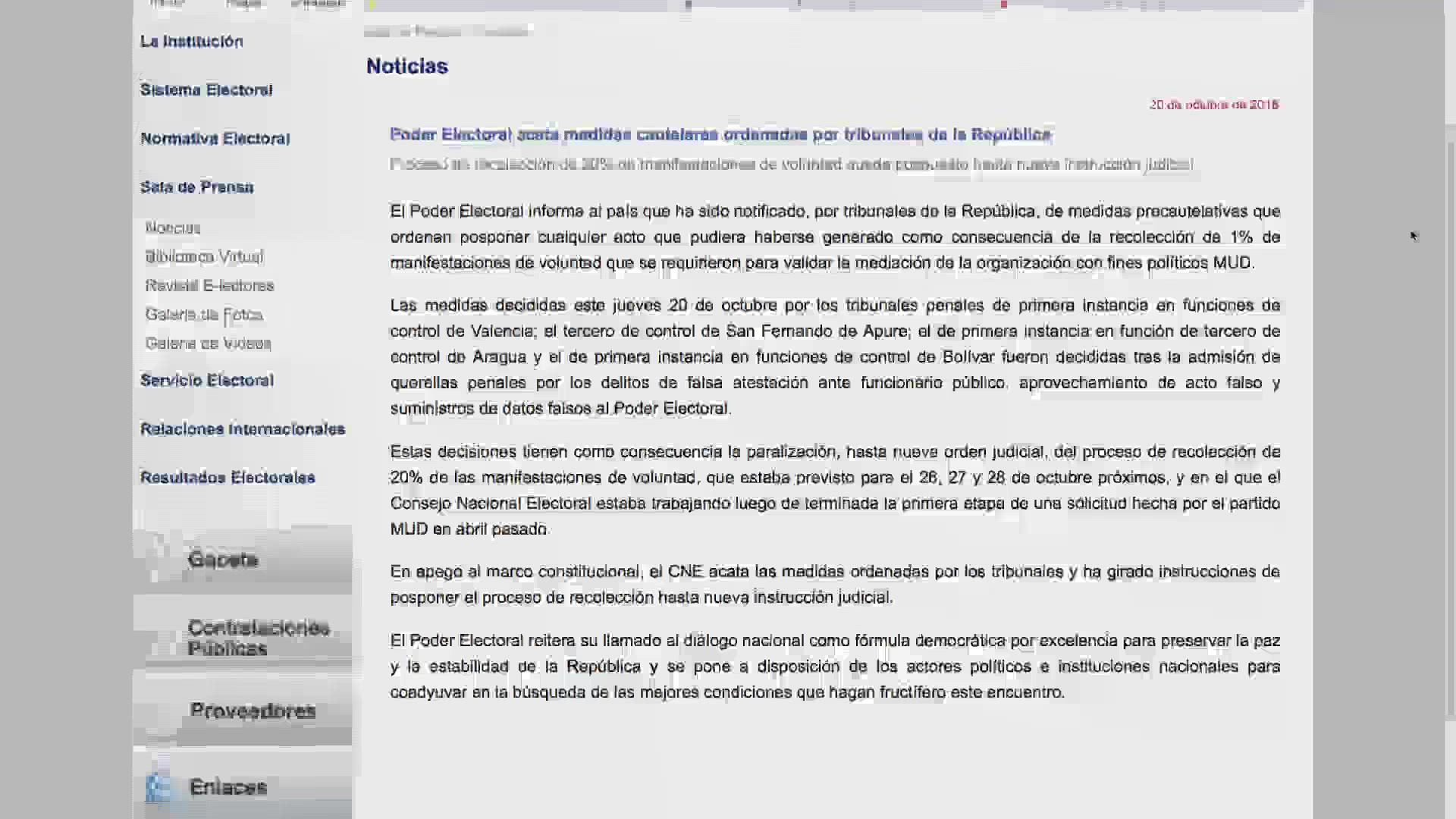Screen dimensions: 1456x819
Task: Click the page's vertical scrollbar
Action: coord(1450,425)
